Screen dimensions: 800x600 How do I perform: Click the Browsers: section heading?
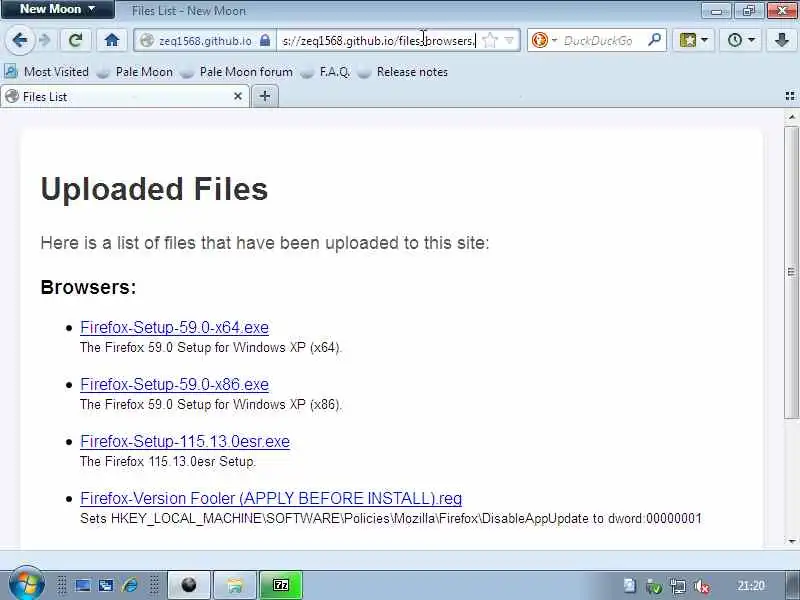89,287
